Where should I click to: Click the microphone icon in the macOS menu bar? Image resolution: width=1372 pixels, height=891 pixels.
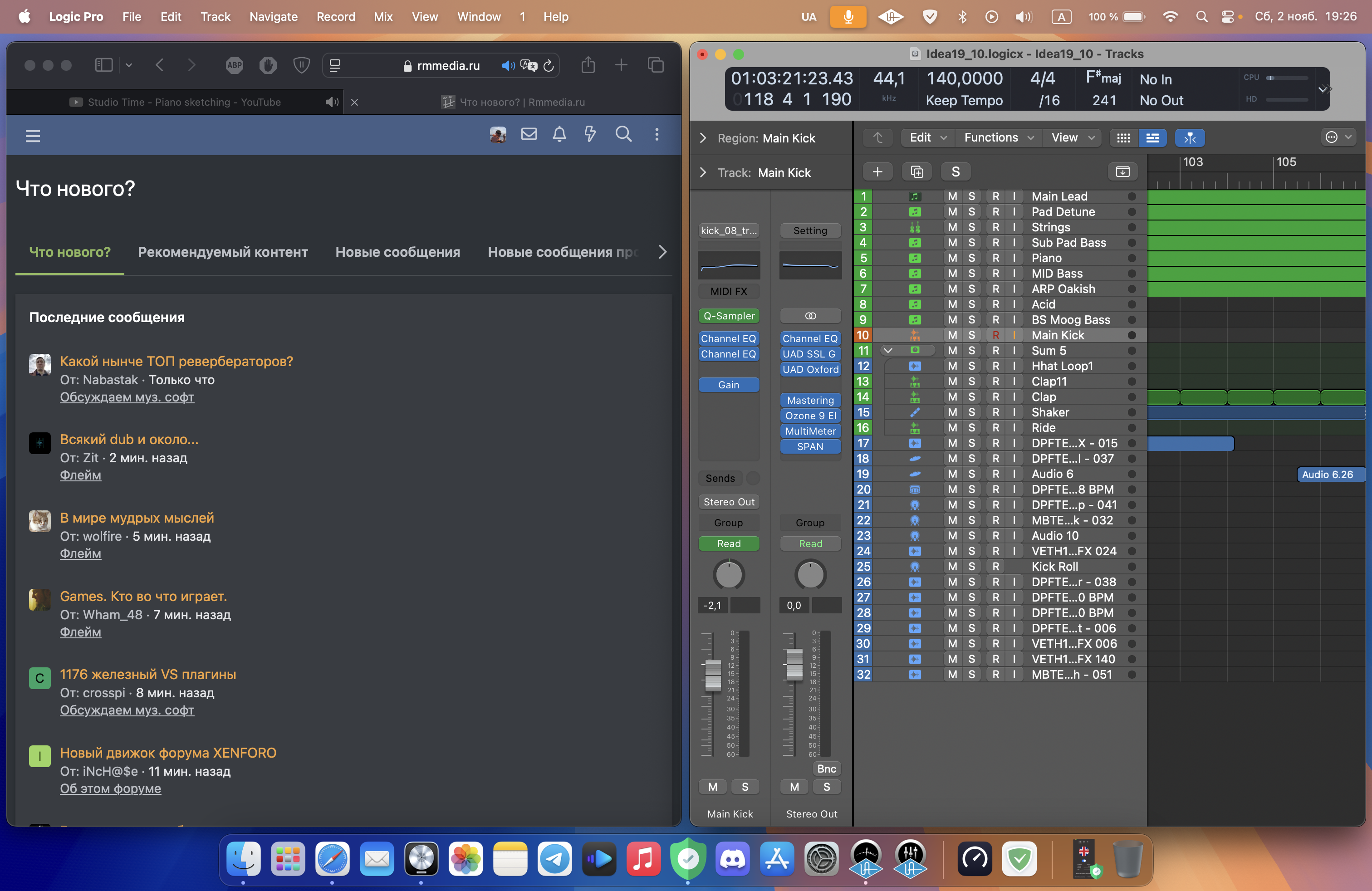coord(848,17)
